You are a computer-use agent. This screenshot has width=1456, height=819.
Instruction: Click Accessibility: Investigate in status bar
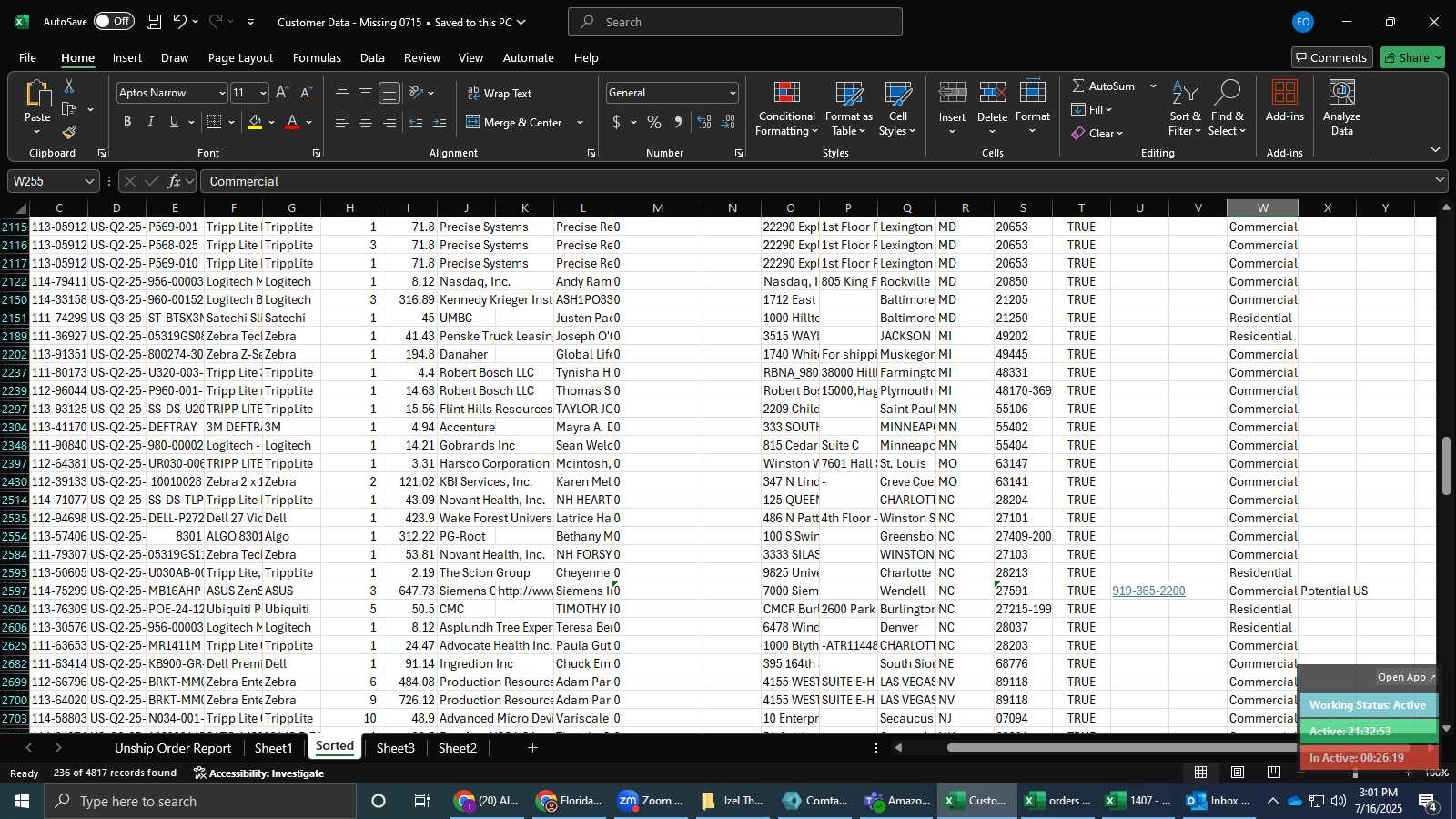click(258, 773)
